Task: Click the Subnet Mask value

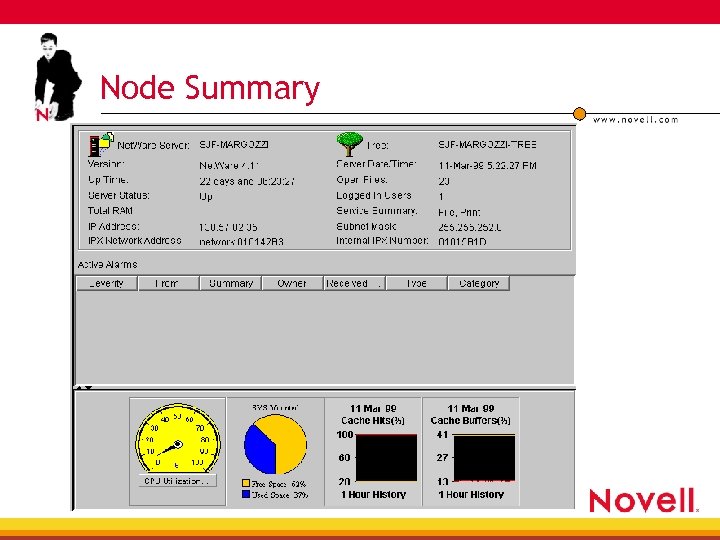Action: click(x=469, y=227)
